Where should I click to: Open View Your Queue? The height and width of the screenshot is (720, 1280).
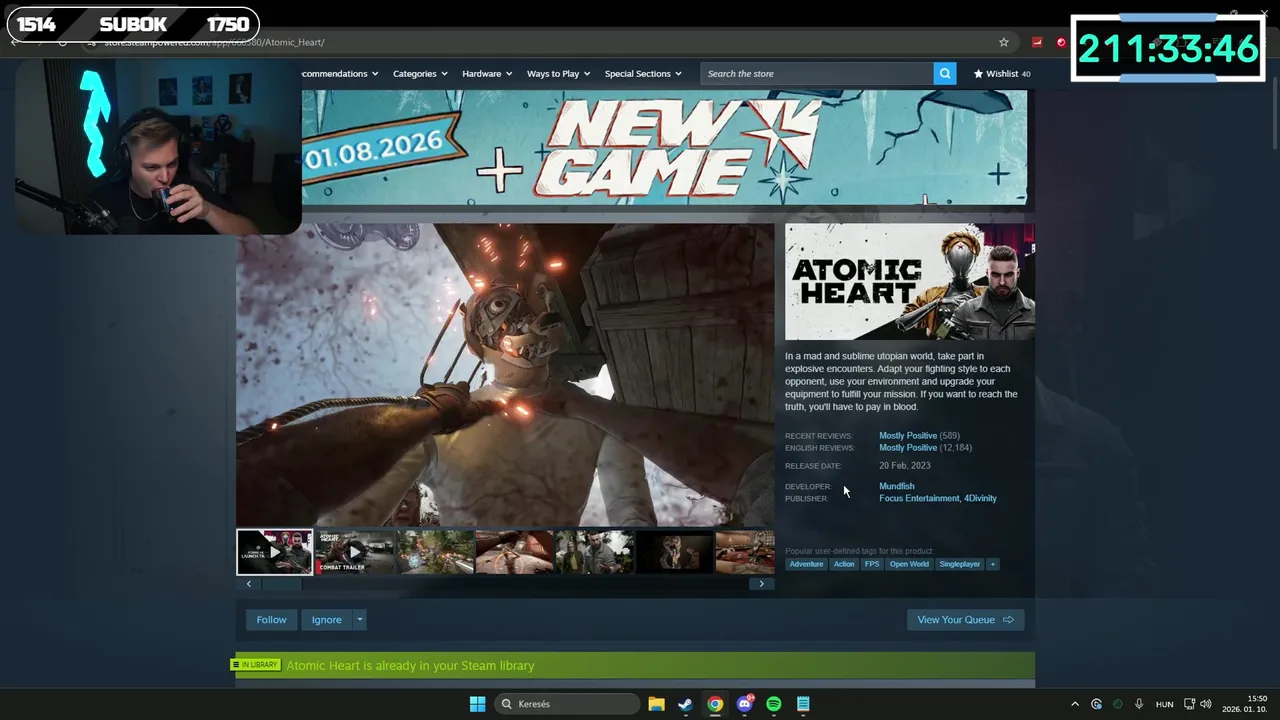pos(965,620)
